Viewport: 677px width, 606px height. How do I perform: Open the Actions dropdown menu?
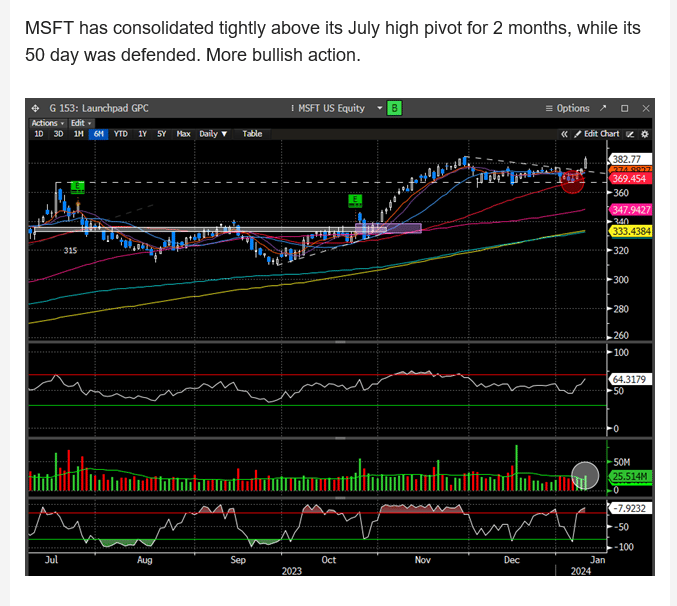click(47, 123)
